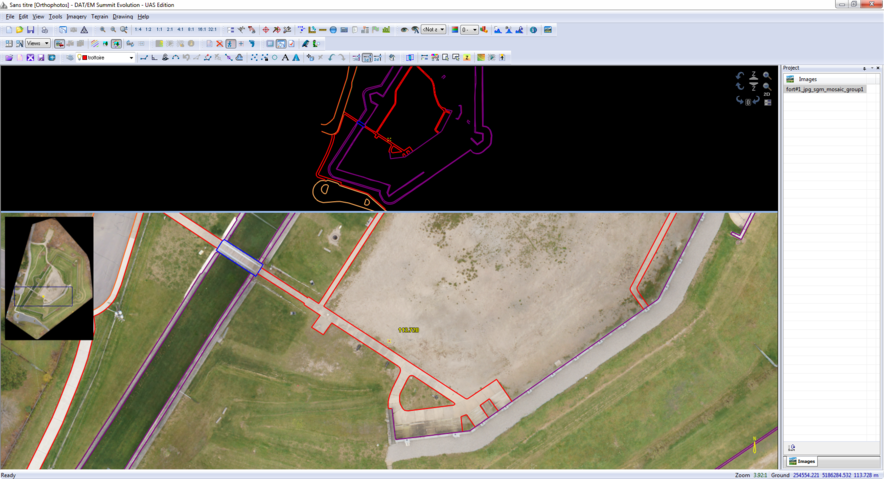
Task: Select the circle drawing tool
Action: tap(275, 57)
